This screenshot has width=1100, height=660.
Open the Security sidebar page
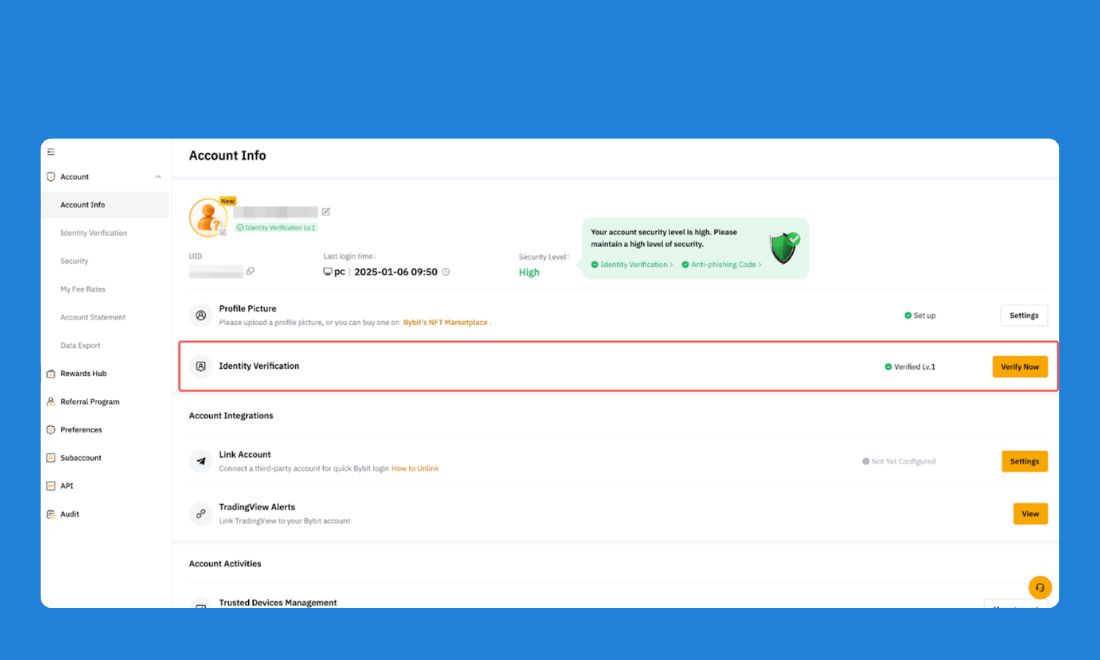click(x=74, y=261)
